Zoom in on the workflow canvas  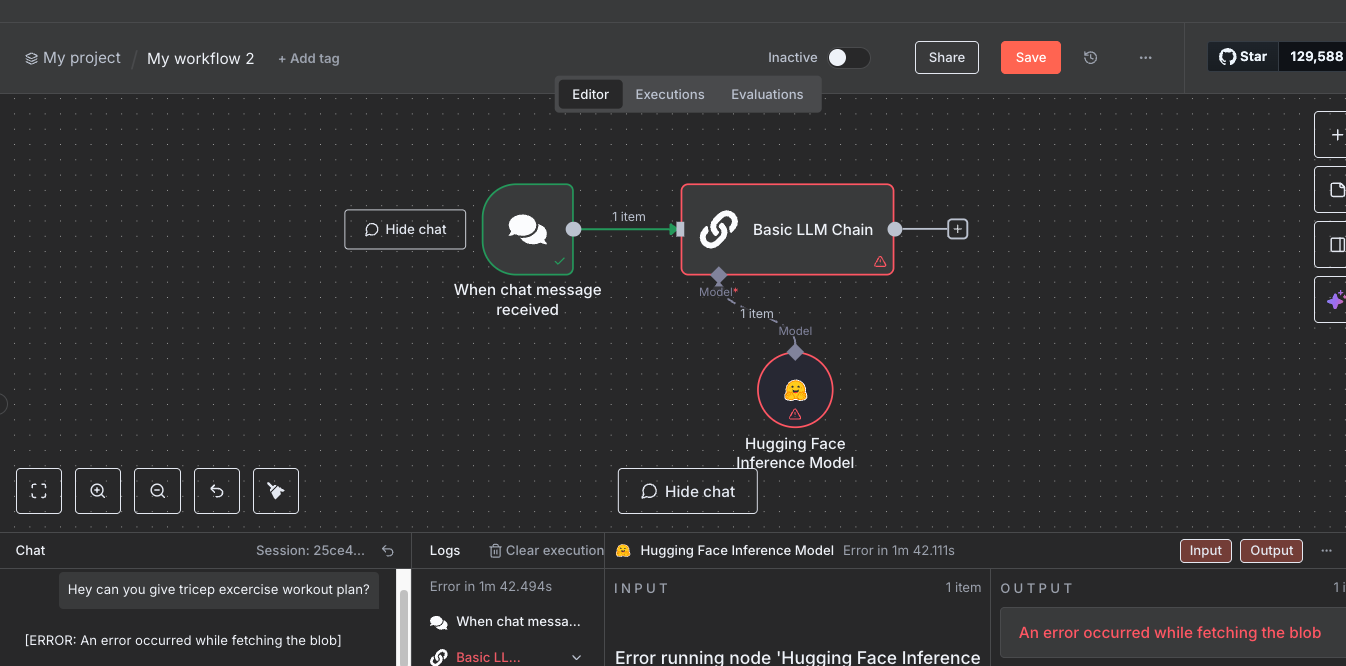(98, 491)
